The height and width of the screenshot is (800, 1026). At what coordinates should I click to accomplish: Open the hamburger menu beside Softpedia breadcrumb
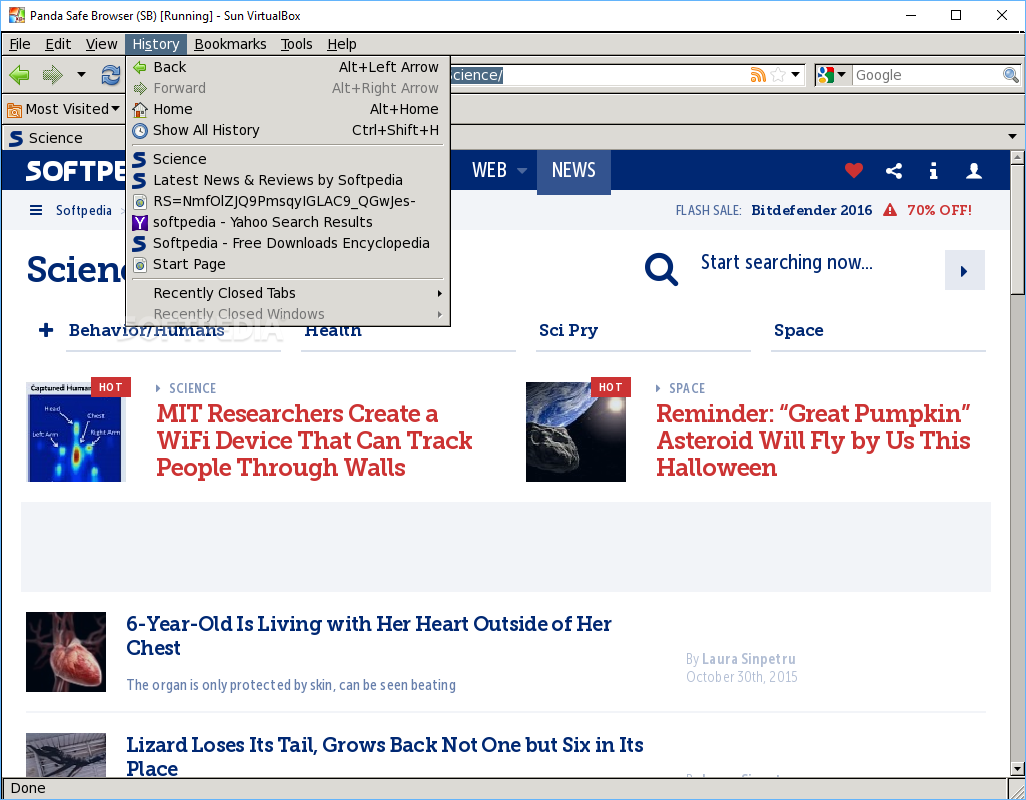pos(36,210)
